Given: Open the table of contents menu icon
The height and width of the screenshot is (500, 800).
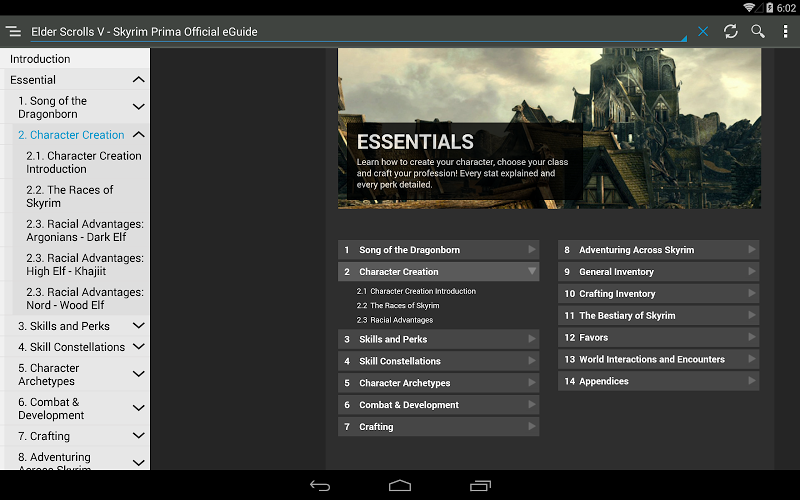Looking at the screenshot, I should (x=13, y=32).
